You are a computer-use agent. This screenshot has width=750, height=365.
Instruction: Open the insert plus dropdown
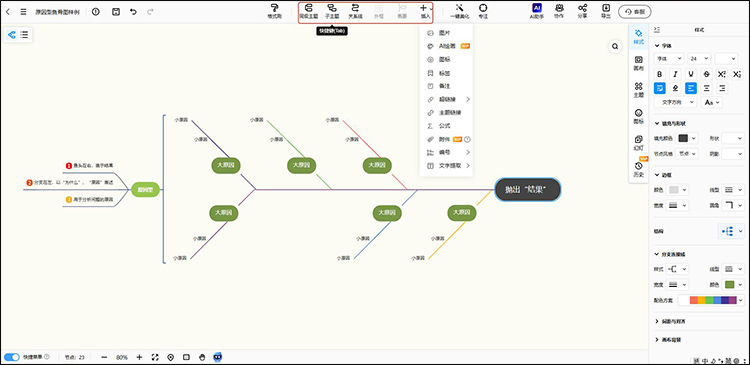click(x=425, y=11)
